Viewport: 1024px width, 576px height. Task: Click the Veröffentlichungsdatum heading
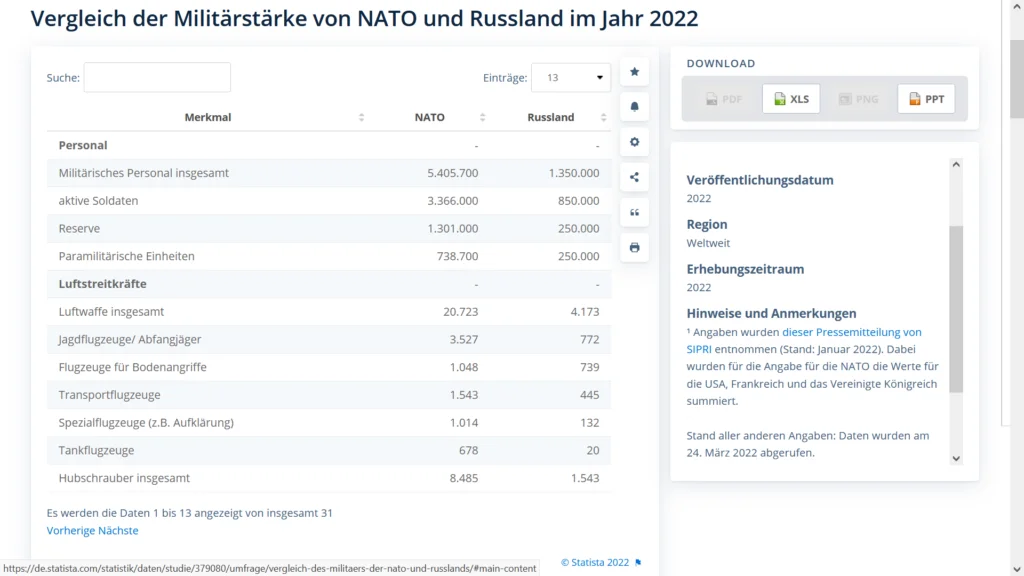click(760, 180)
